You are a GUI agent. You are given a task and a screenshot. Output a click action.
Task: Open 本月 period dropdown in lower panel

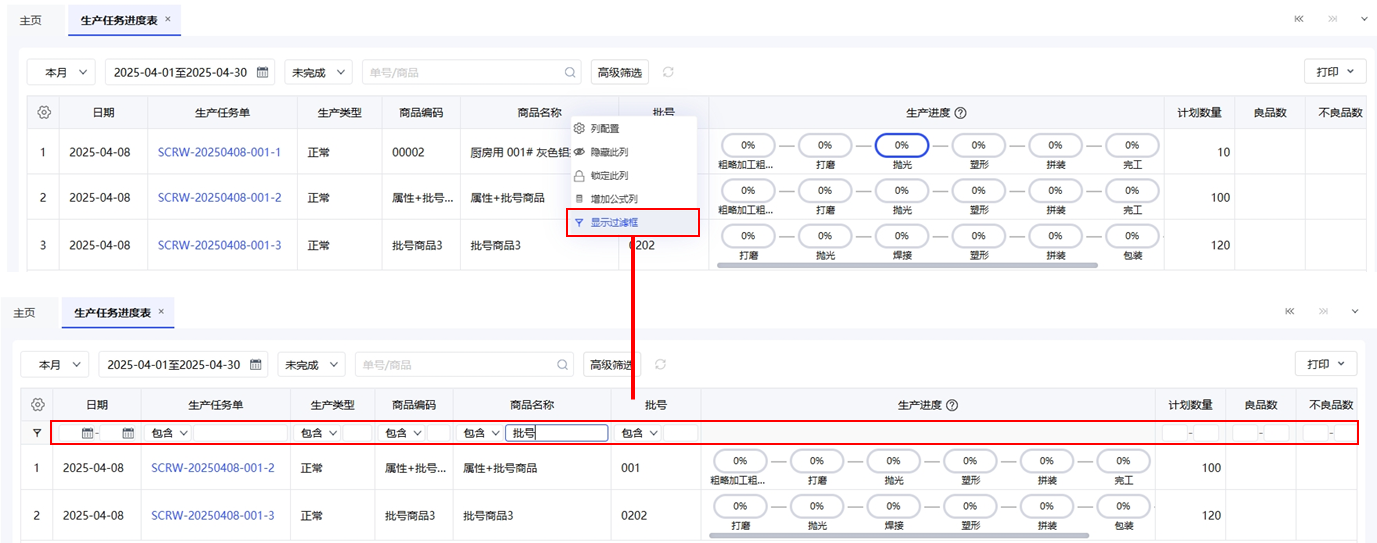point(55,364)
